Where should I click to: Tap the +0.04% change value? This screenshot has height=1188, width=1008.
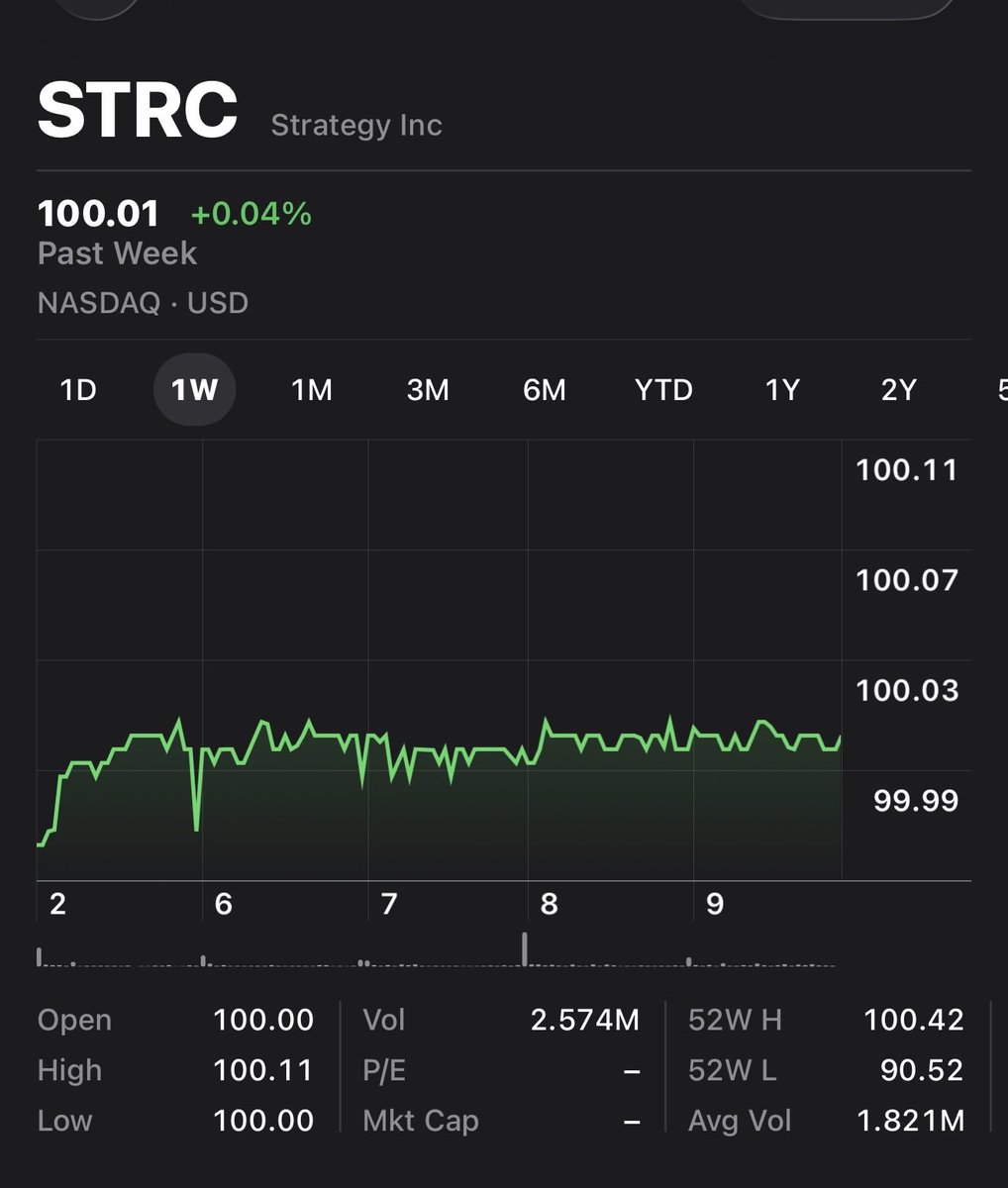pos(252,214)
